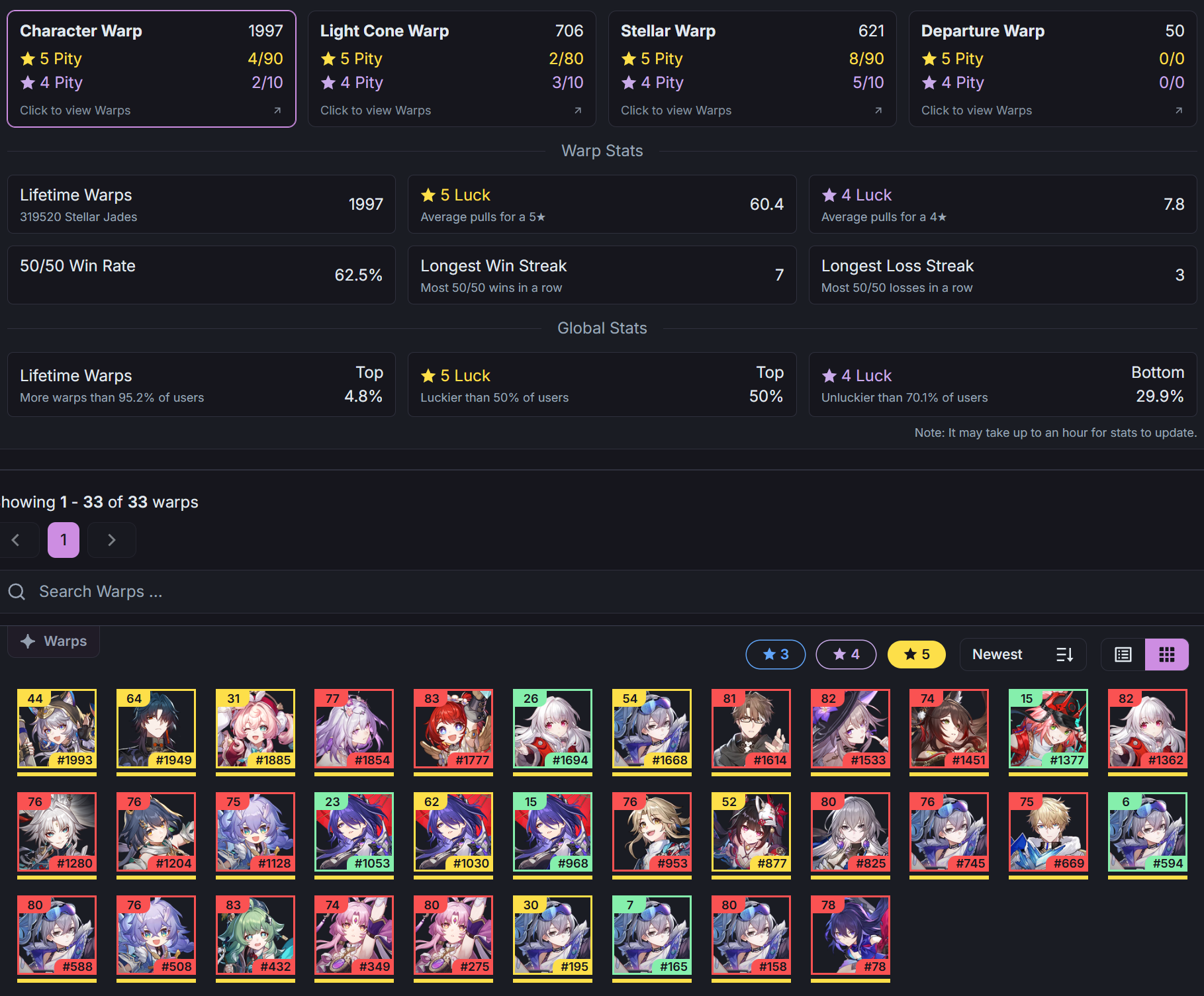This screenshot has height=996, width=1204.
Task: Click the search magnifier icon
Action: pyautogui.click(x=17, y=592)
